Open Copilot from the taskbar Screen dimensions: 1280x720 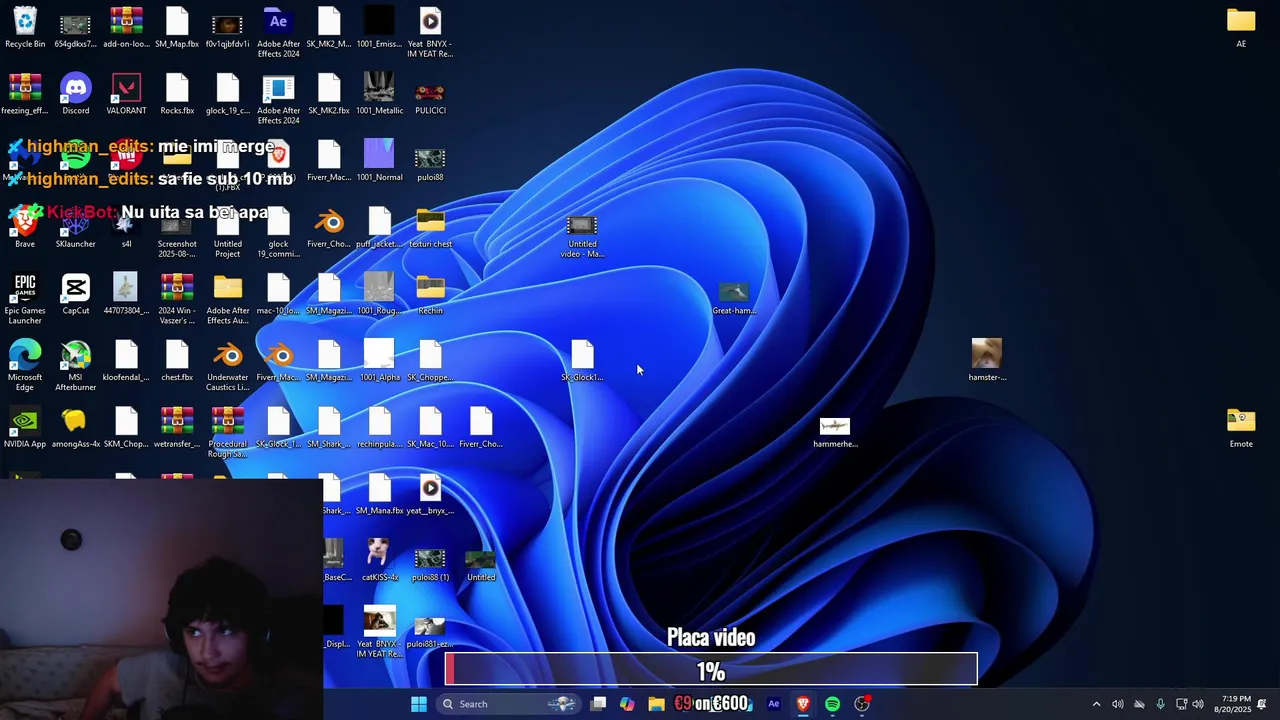[x=627, y=704]
